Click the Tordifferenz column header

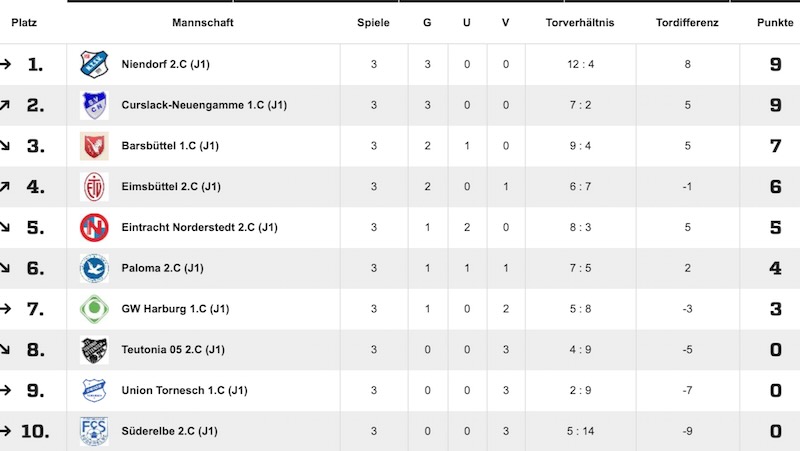pos(687,22)
